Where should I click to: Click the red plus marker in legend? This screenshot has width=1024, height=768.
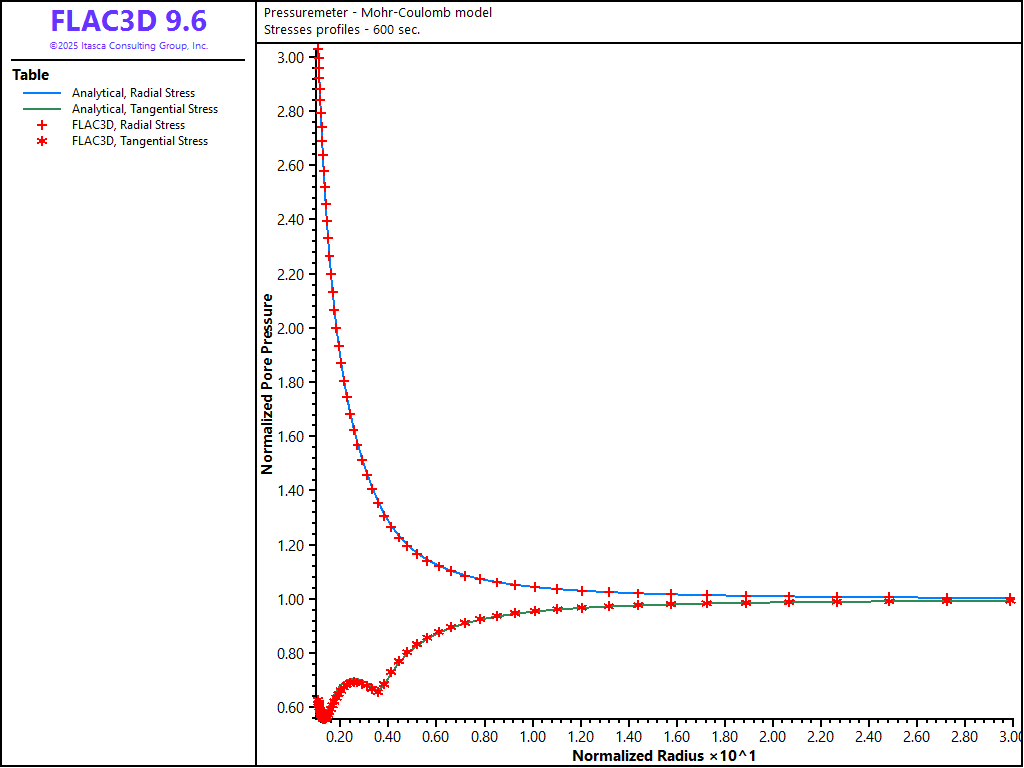(x=41, y=125)
